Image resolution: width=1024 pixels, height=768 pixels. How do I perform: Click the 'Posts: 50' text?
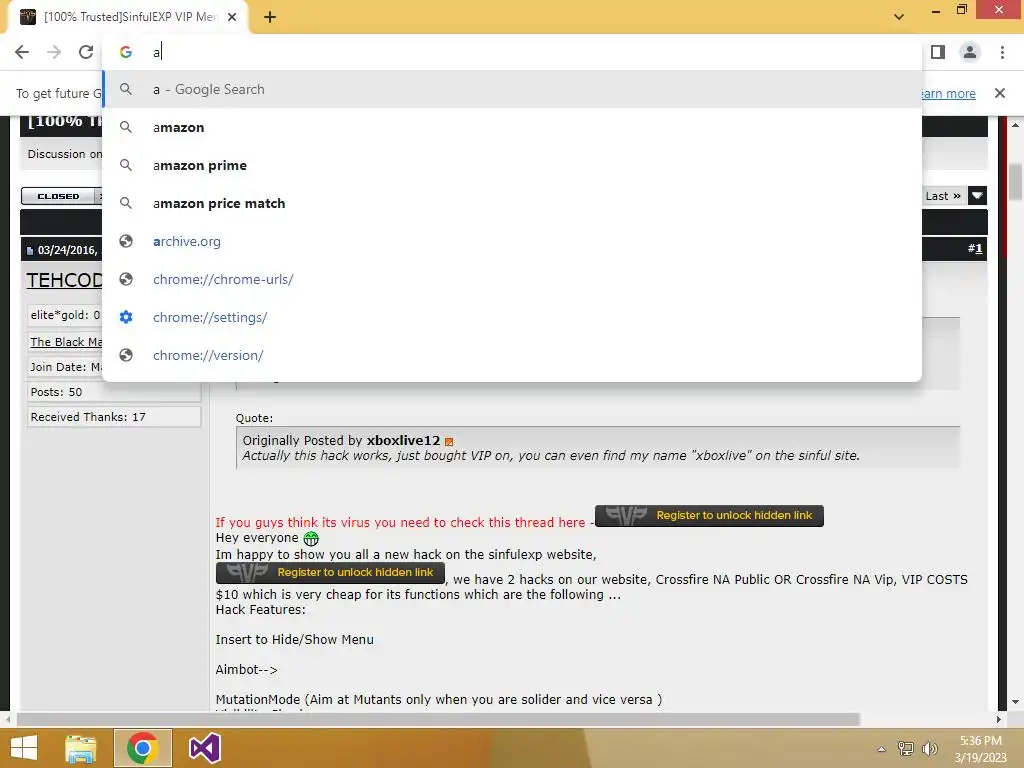point(56,392)
